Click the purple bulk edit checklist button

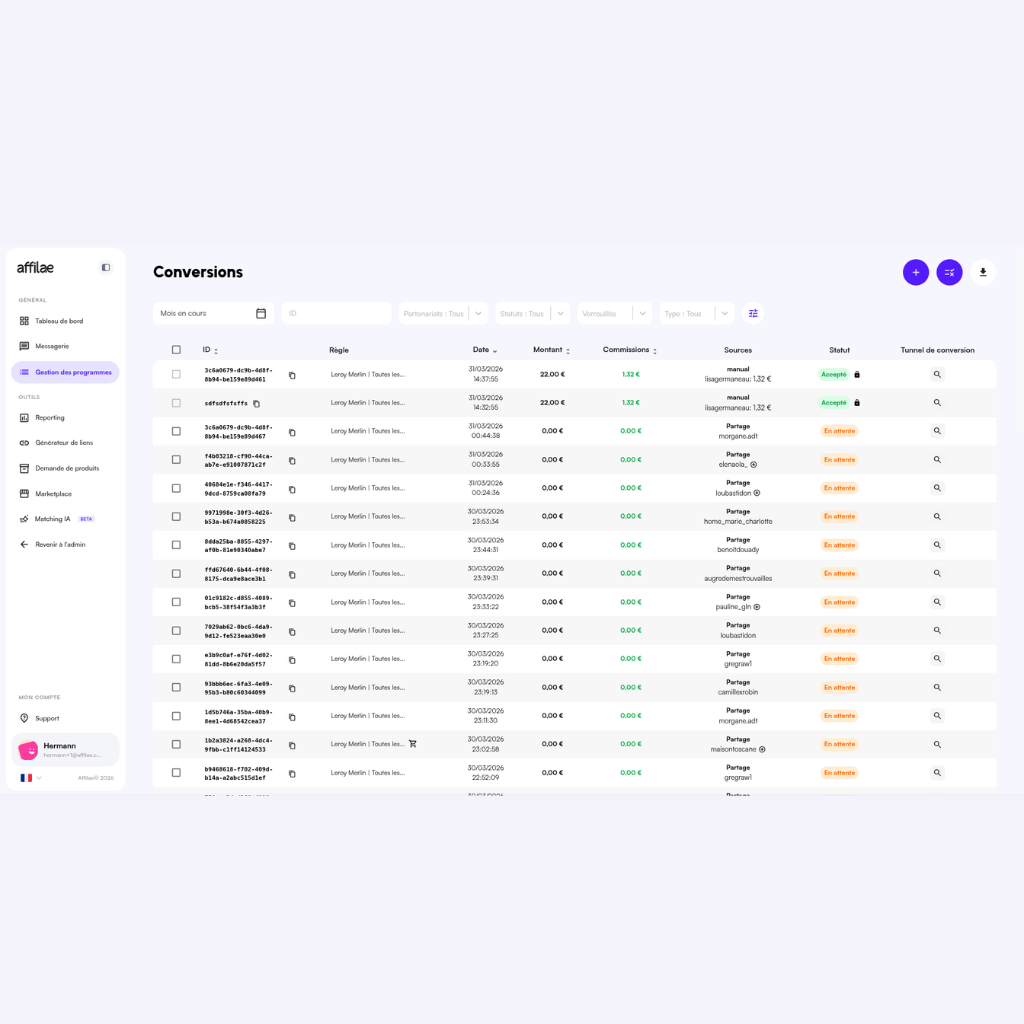click(x=949, y=272)
